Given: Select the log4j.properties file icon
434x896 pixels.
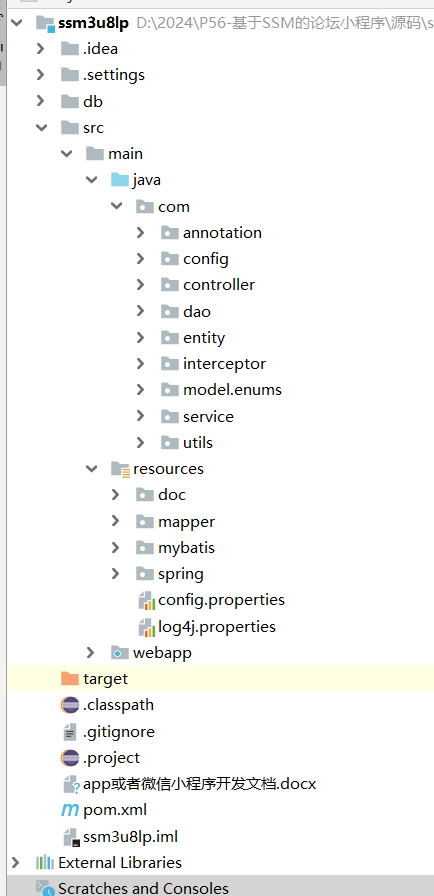Looking at the screenshot, I should [x=147, y=627].
